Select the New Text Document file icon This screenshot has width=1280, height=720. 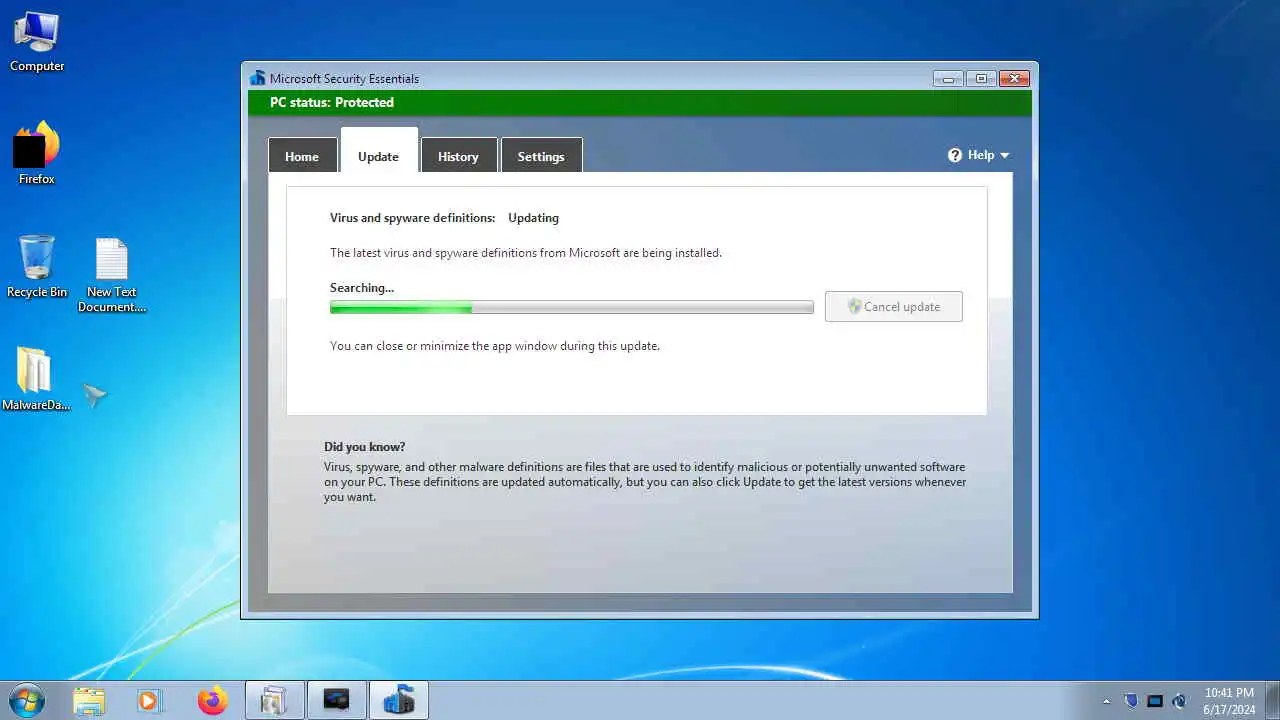click(x=112, y=275)
